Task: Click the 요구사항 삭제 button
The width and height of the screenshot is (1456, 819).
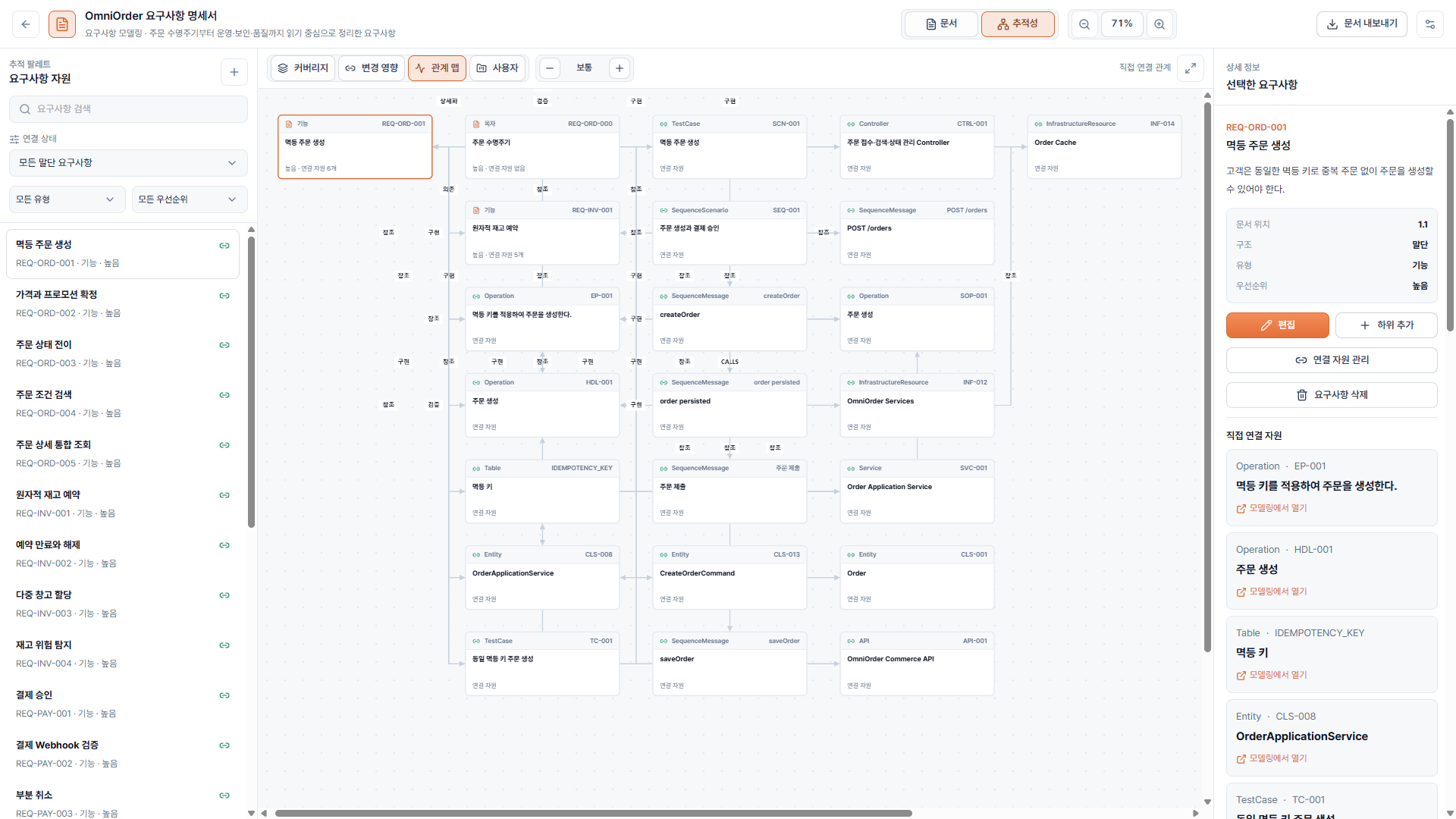Action: click(1332, 395)
